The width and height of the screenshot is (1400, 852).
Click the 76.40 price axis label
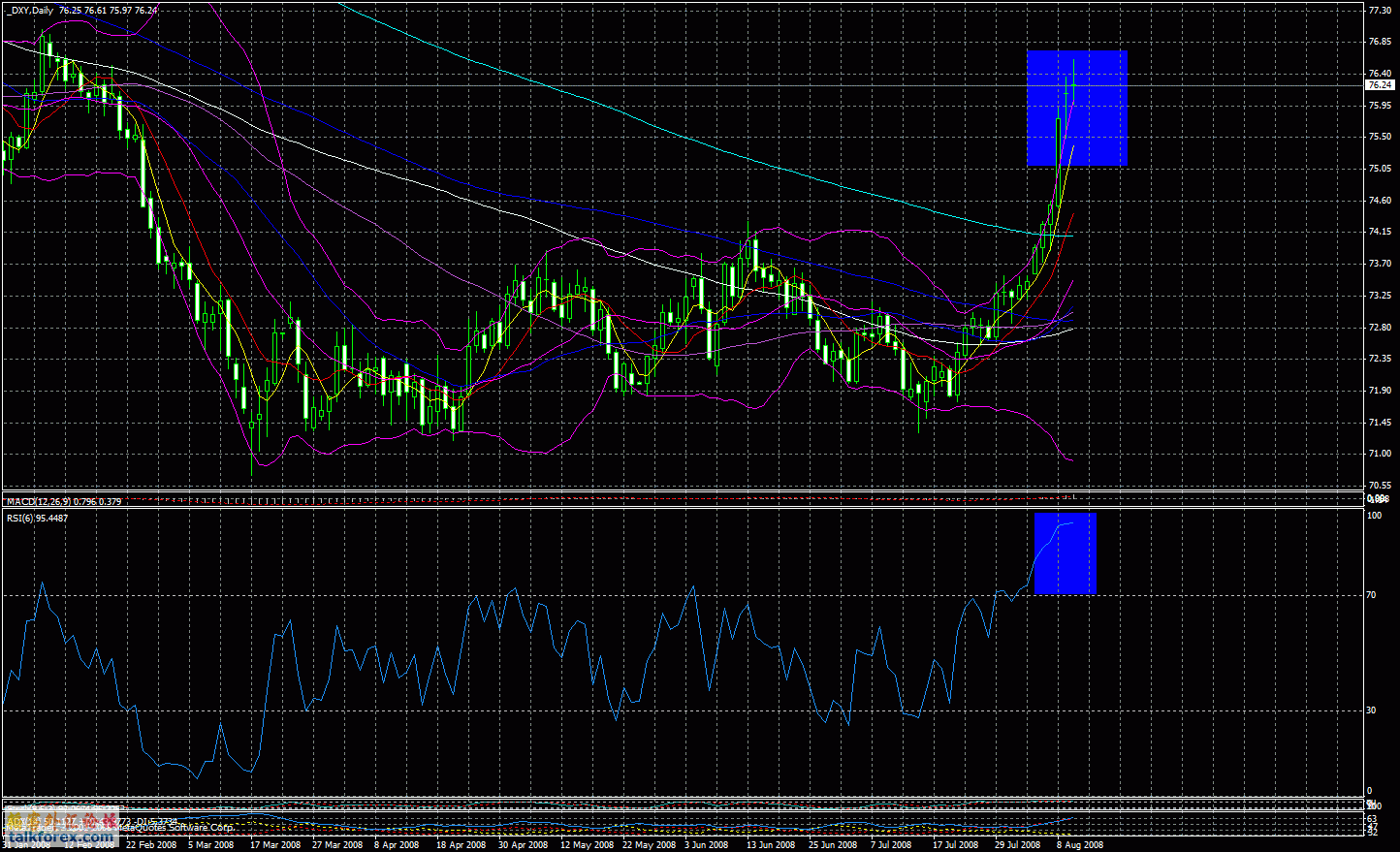(1379, 74)
